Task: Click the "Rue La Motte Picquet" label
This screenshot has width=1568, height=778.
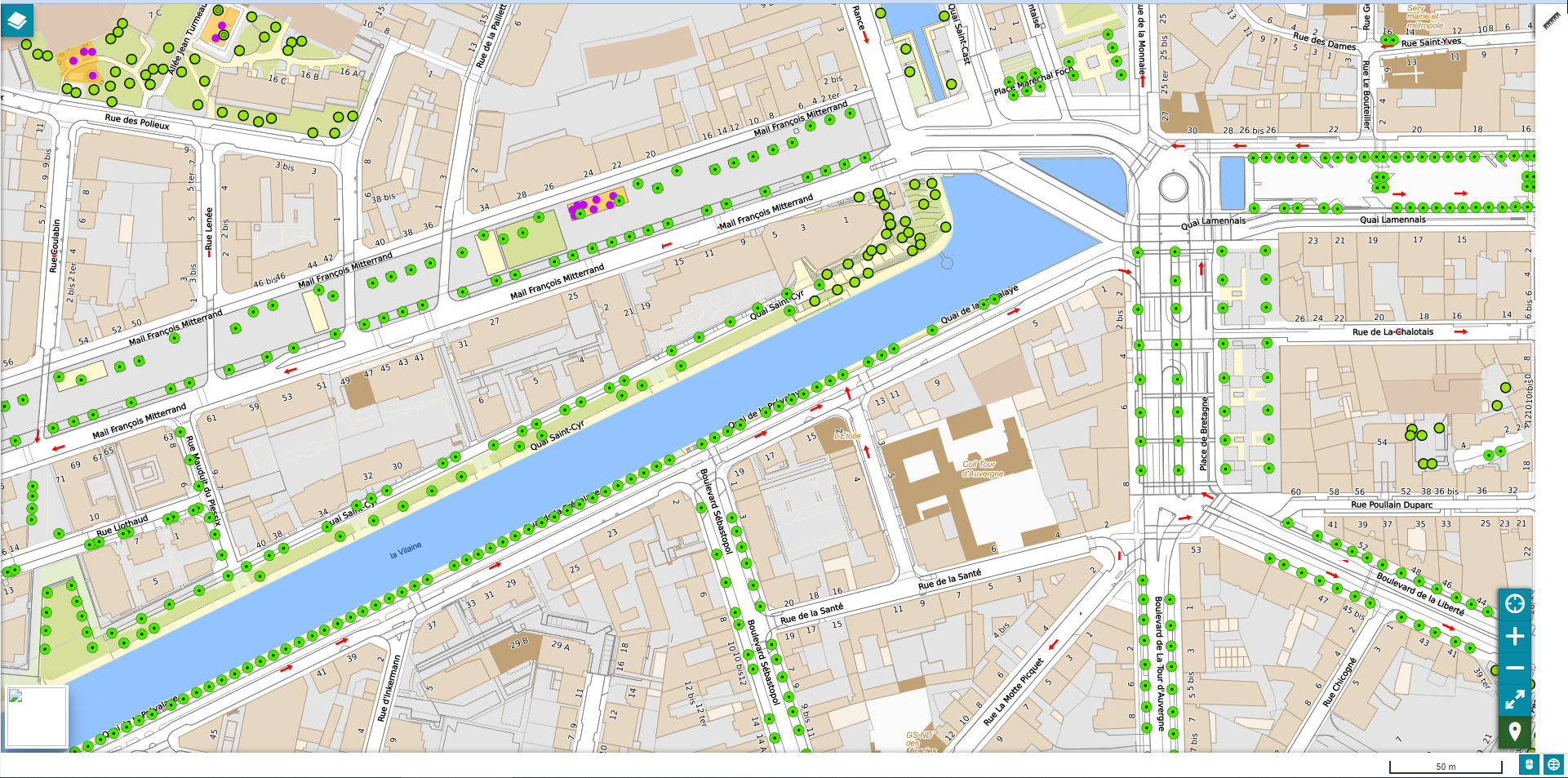Action: tap(1014, 691)
